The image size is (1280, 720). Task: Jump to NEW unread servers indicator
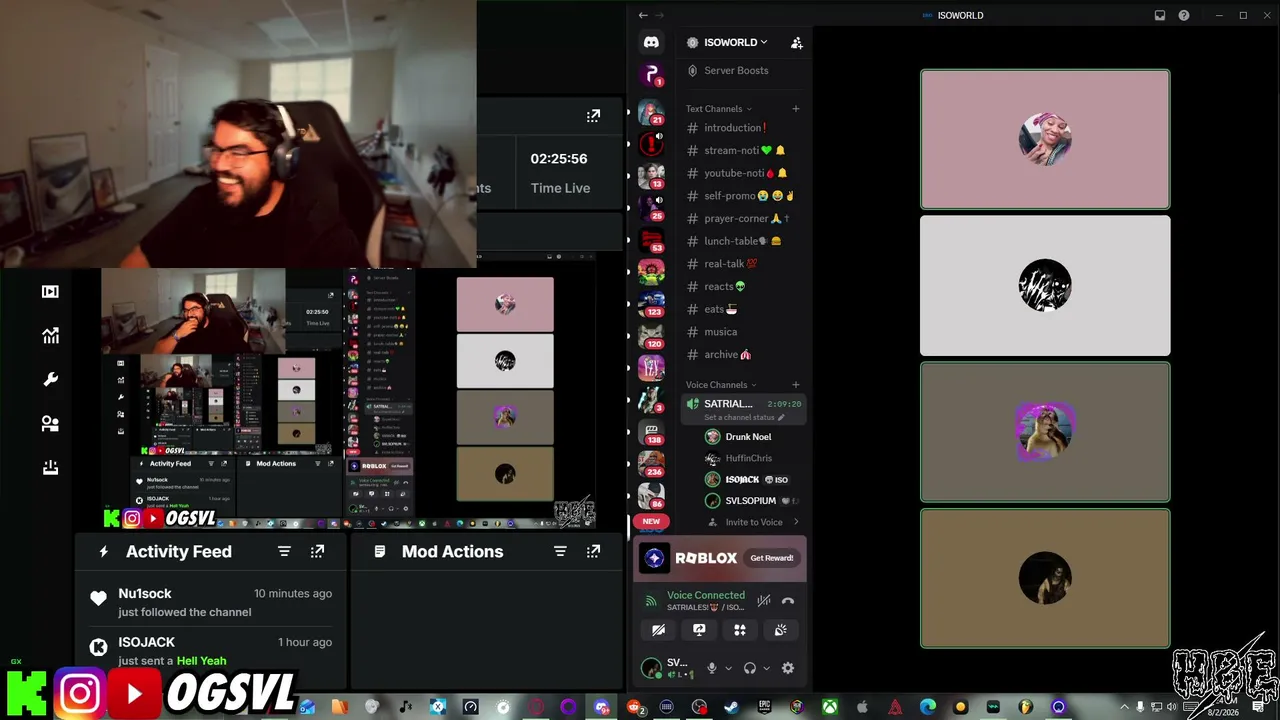(651, 521)
